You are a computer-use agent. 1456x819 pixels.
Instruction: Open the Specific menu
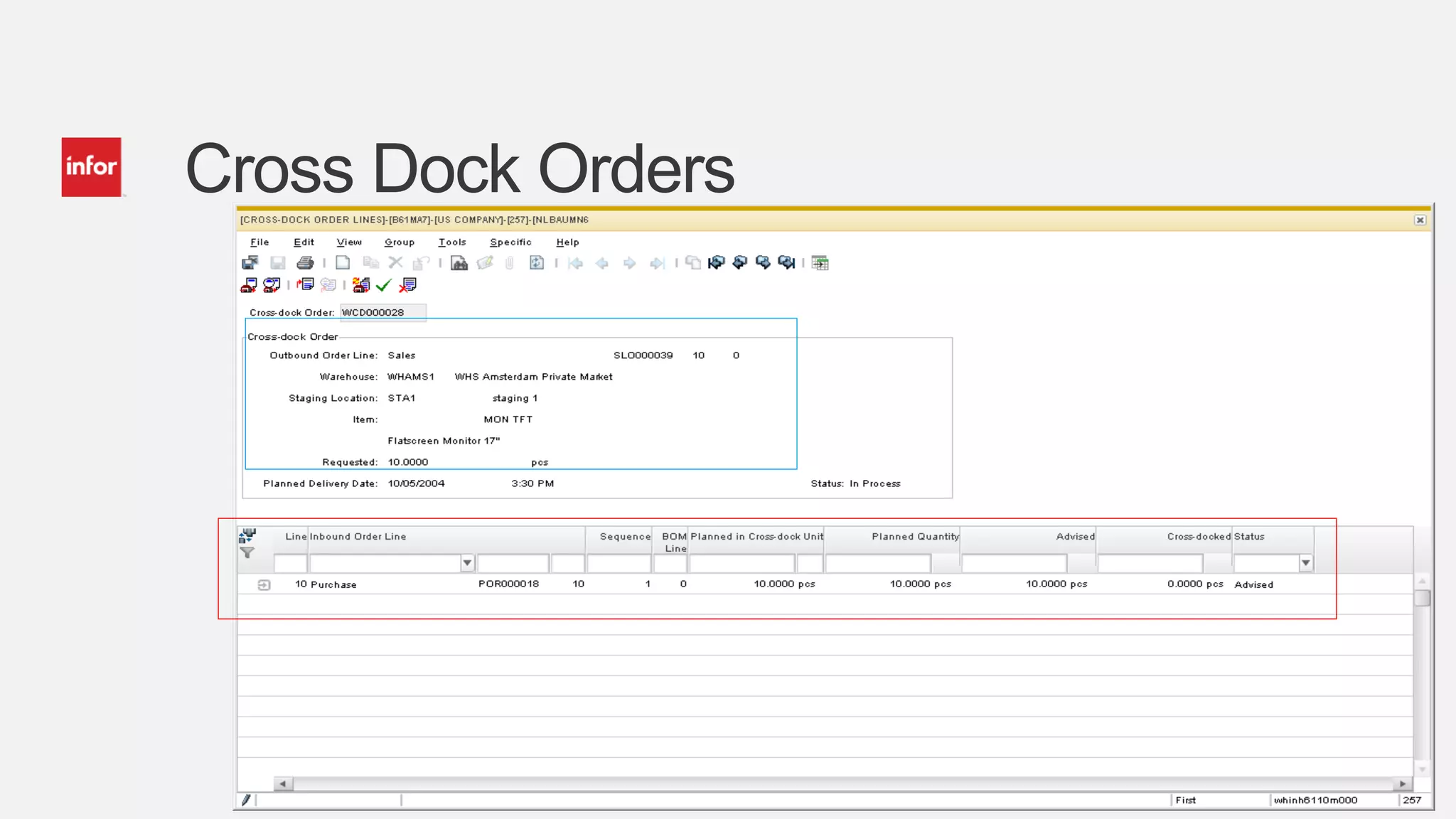510,242
